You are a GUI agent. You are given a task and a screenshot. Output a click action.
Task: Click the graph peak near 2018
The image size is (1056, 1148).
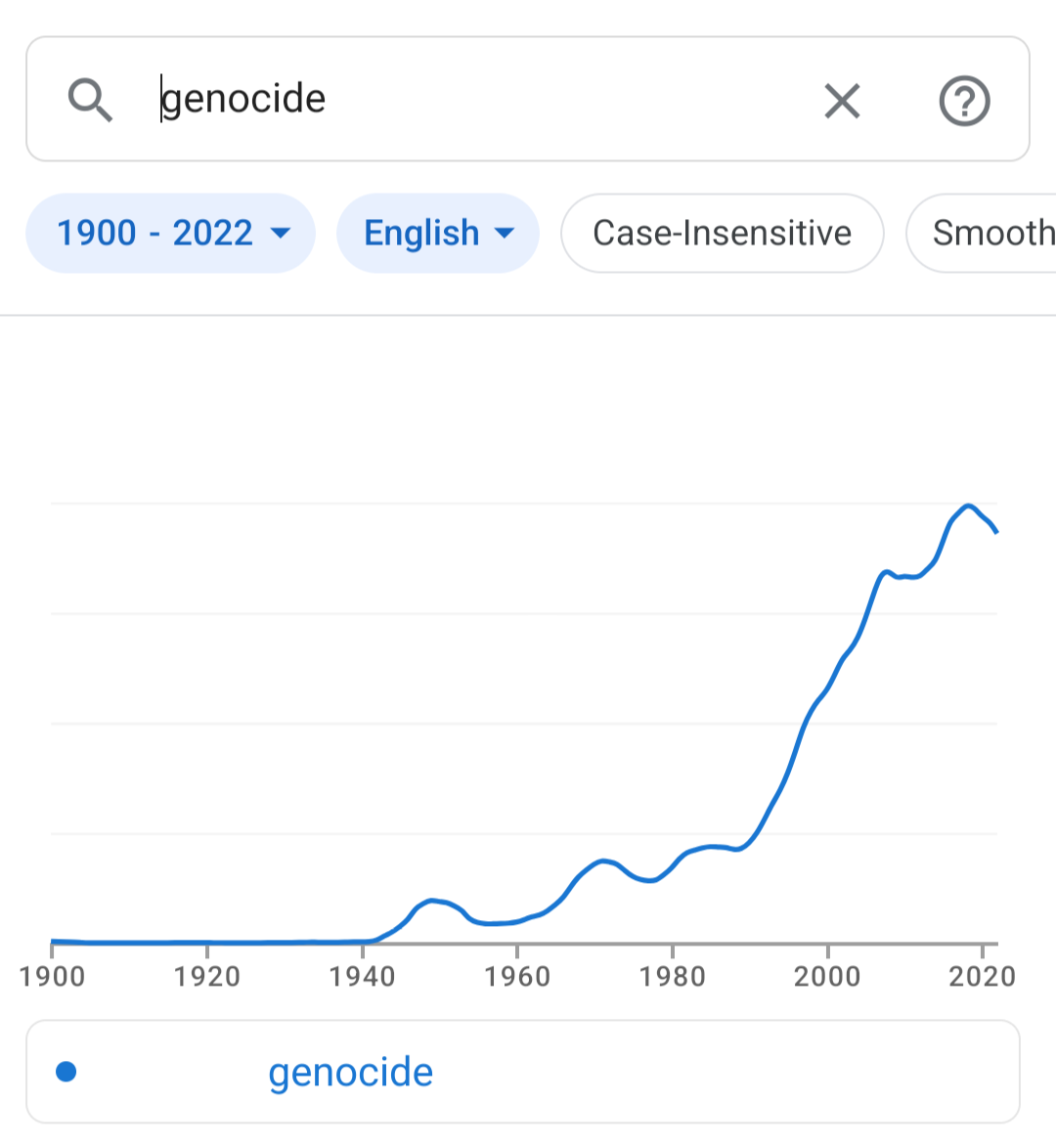point(968,506)
